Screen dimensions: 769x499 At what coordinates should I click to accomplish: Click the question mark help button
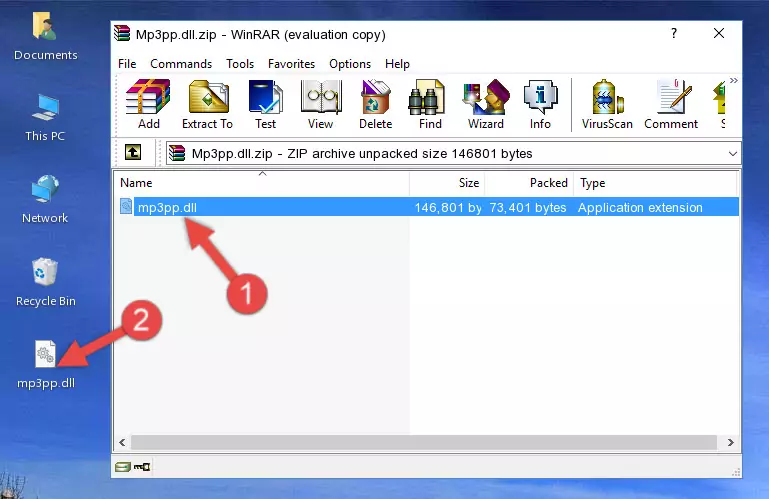(674, 33)
